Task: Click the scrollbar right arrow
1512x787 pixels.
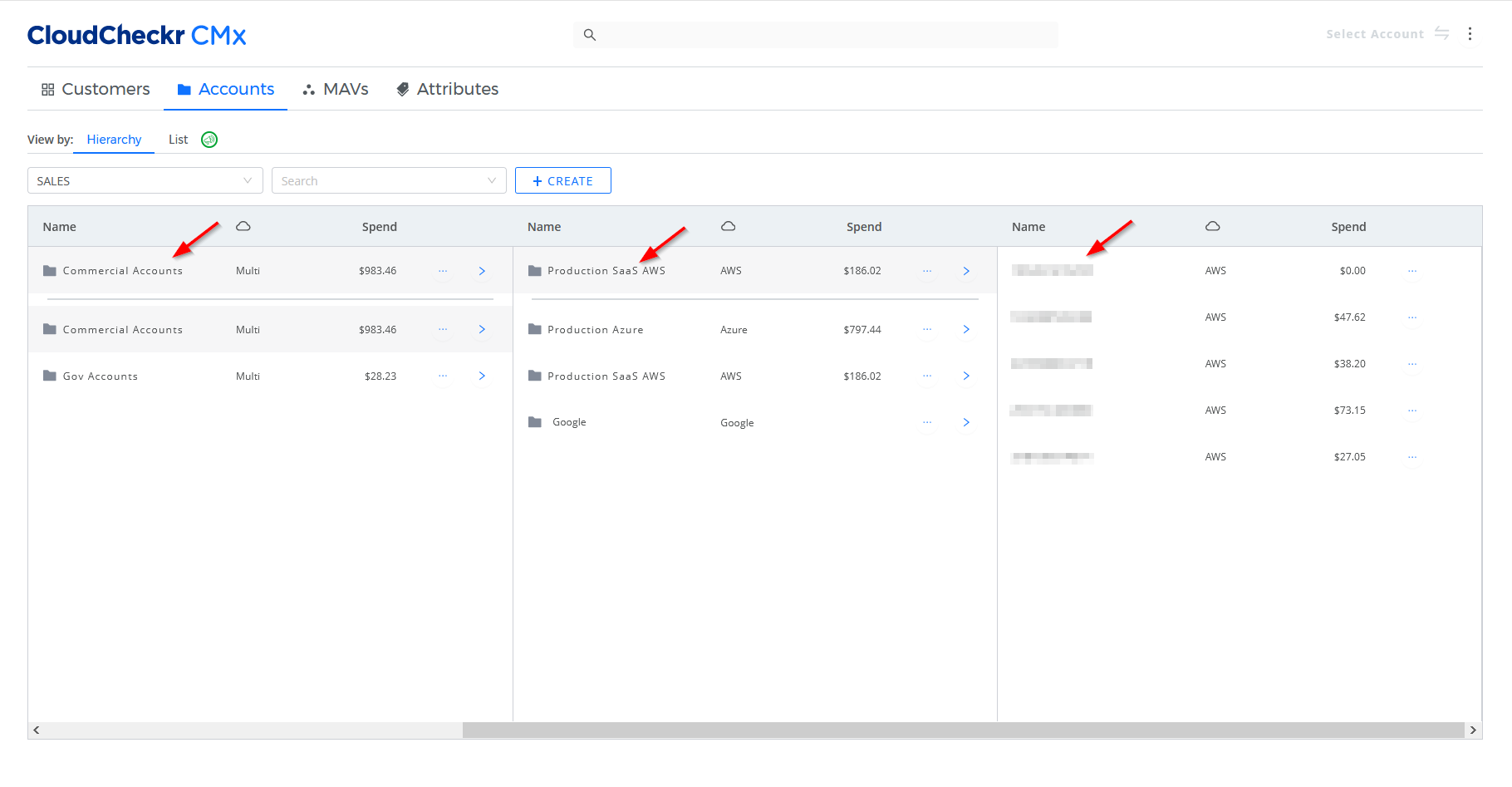Action: coord(1473,730)
